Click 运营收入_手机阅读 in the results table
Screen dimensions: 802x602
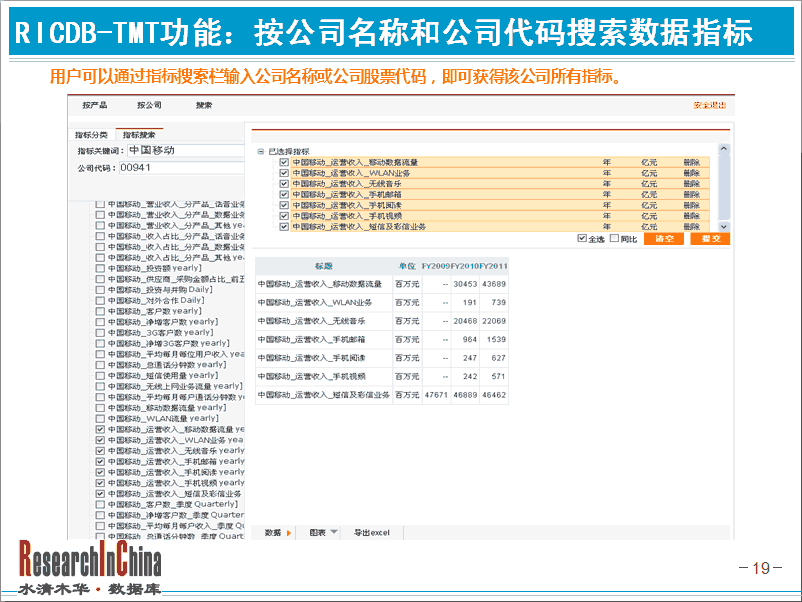coord(311,358)
